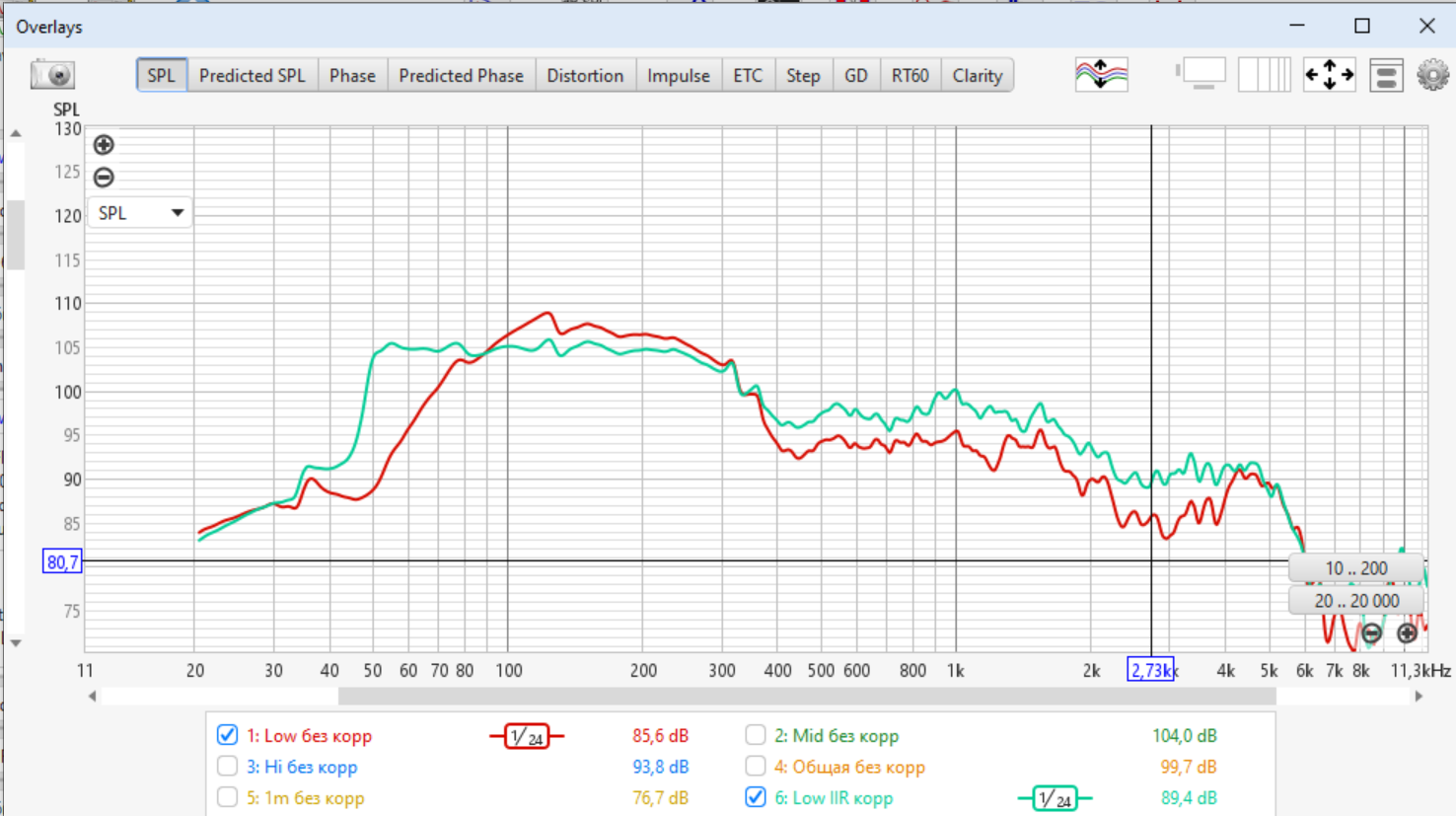
Task: Capture graph image with camera icon
Action: click(52, 75)
